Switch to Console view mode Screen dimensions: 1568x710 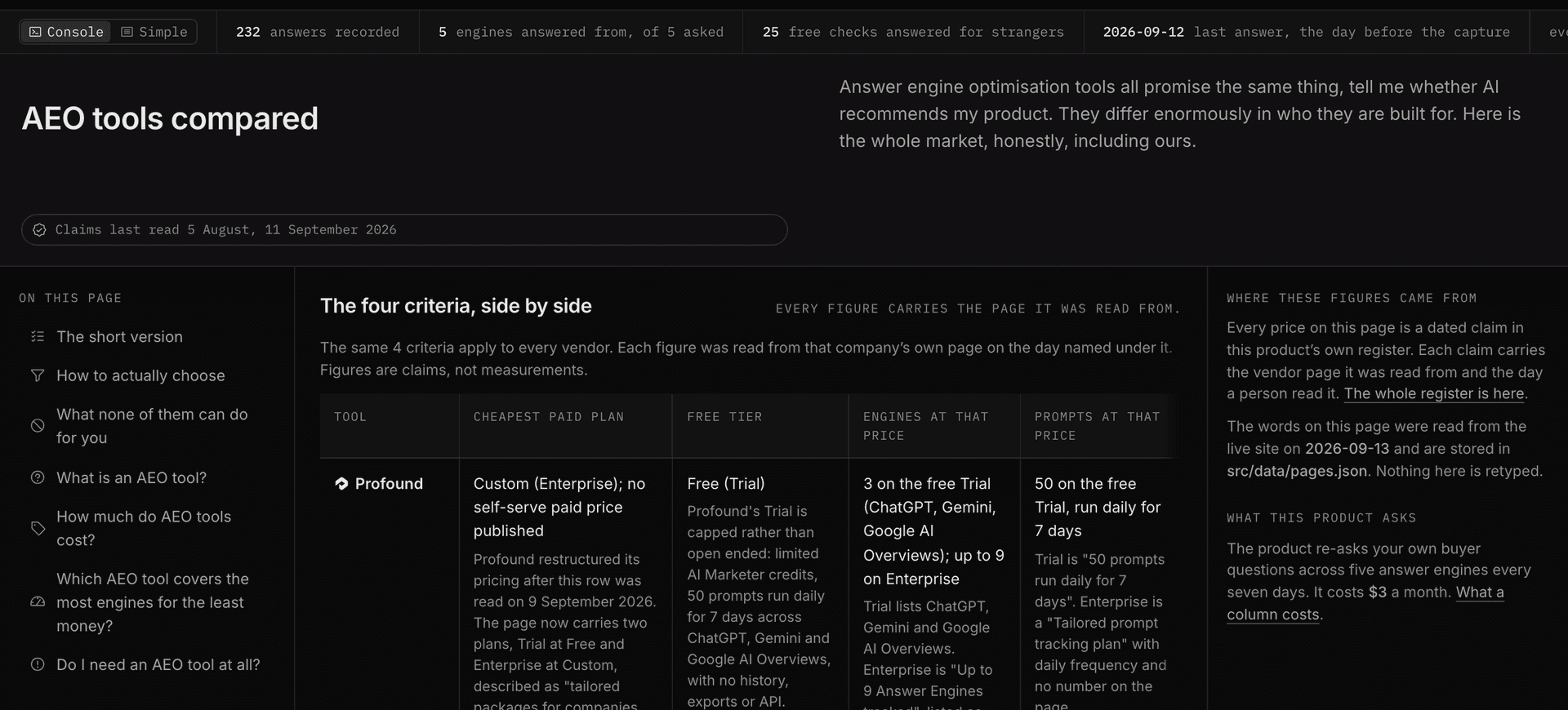pos(66,32)
